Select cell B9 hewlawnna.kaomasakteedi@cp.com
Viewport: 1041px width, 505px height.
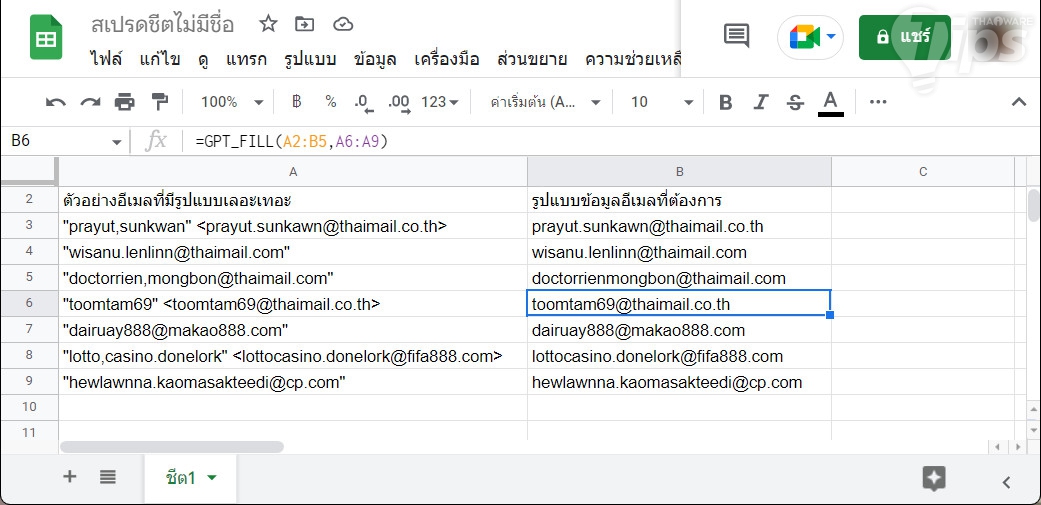pyautogui.click(x=679, y=382)
